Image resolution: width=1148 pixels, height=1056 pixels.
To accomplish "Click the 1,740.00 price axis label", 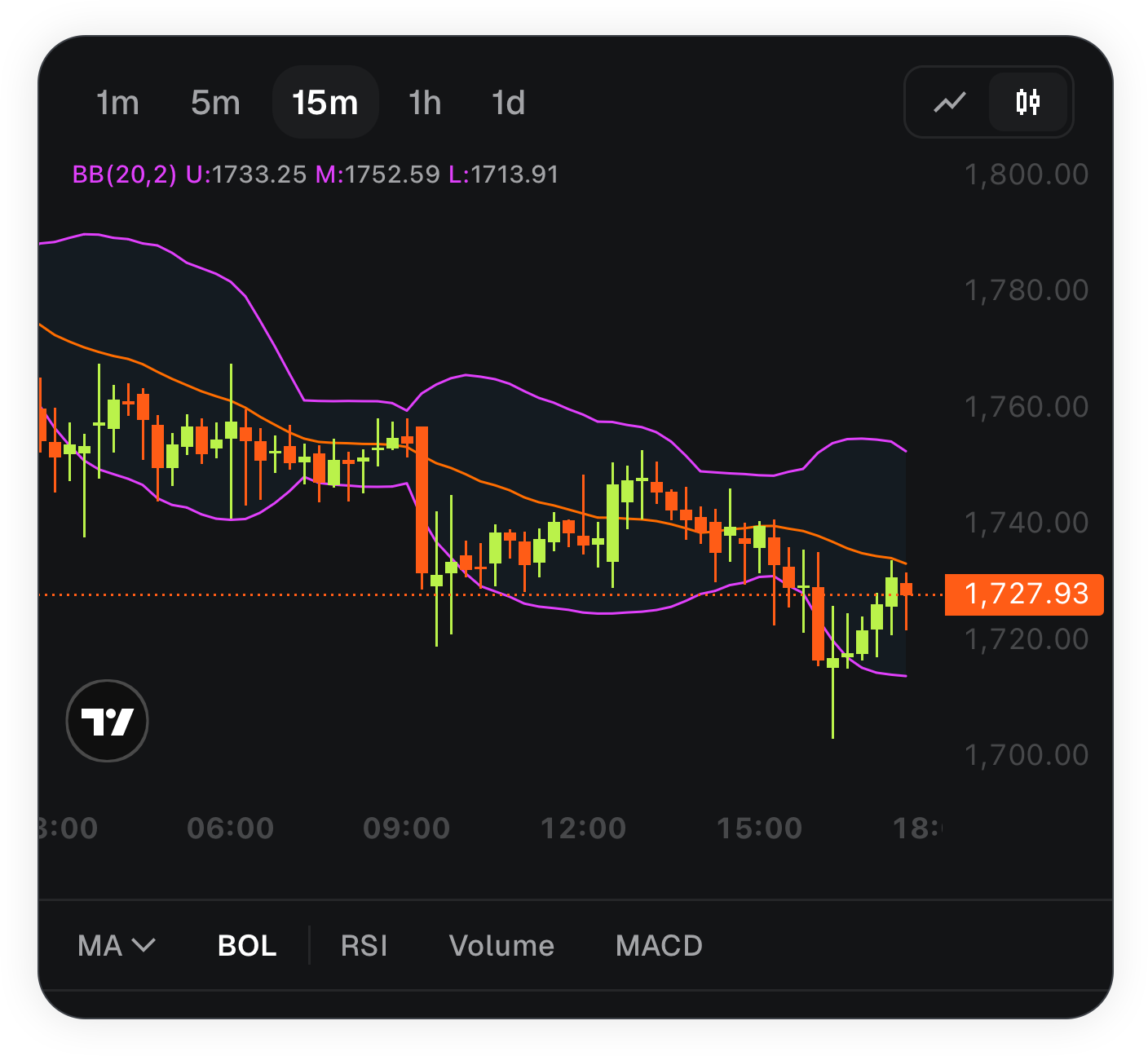I will [x=1027, y=523].
